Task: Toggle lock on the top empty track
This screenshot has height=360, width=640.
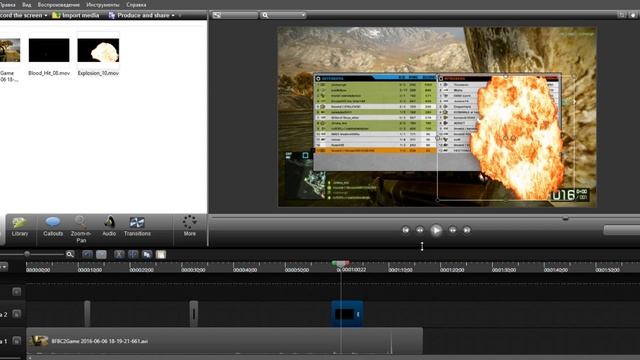Action: [16, 291]
